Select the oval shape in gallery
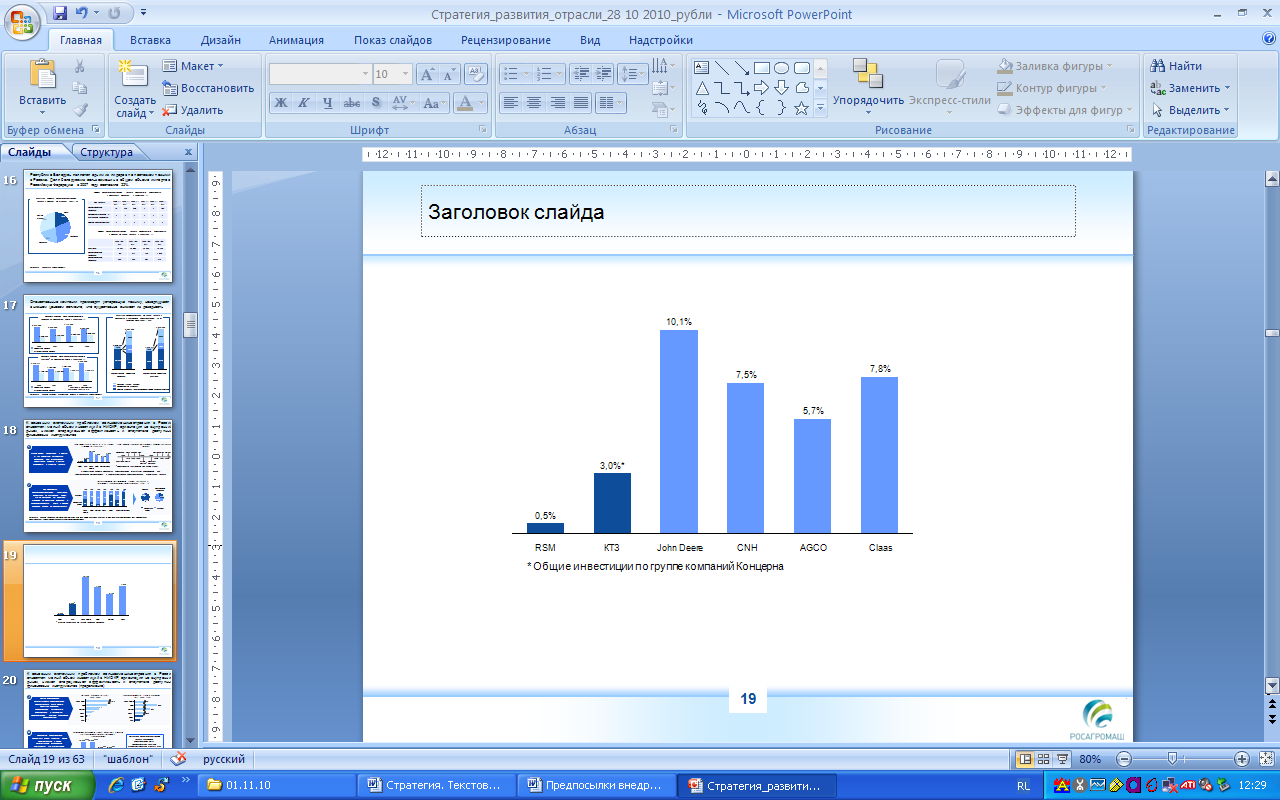The height and width of the screenshot is (800, 1280). (781, 67)
